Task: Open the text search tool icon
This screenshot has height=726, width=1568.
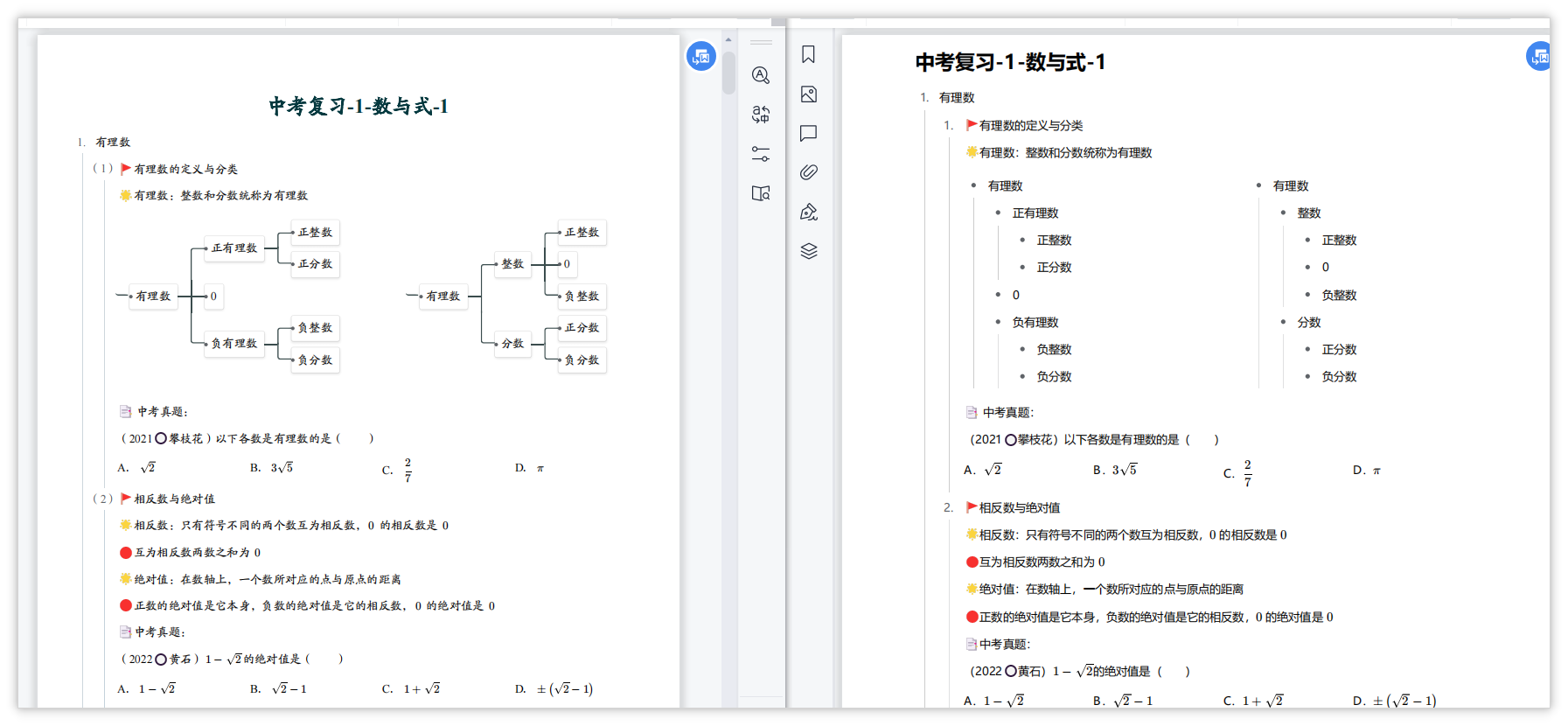Action: tap(761, 75)
